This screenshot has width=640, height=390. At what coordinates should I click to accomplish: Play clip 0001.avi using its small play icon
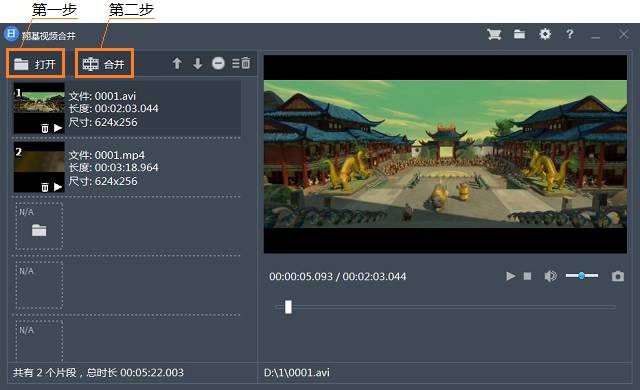58,128
